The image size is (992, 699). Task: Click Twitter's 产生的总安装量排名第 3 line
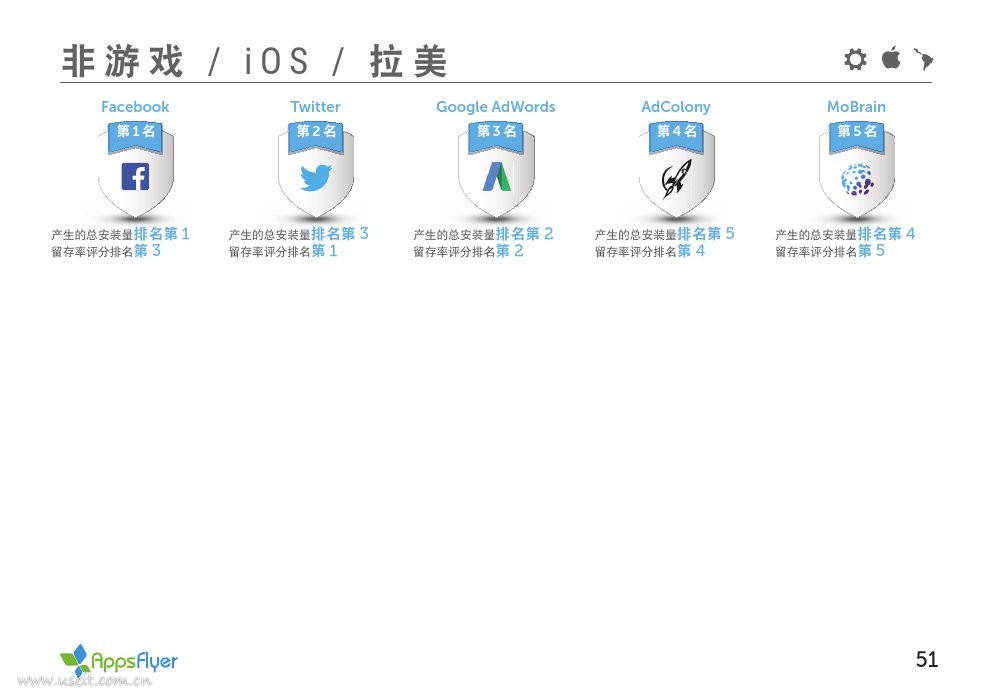coord(299,234)
